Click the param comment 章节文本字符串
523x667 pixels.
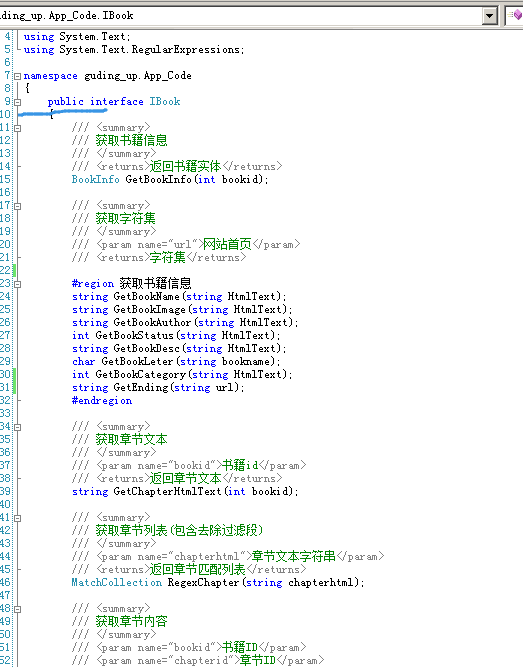pyautogui.click(x=293, y=556)
